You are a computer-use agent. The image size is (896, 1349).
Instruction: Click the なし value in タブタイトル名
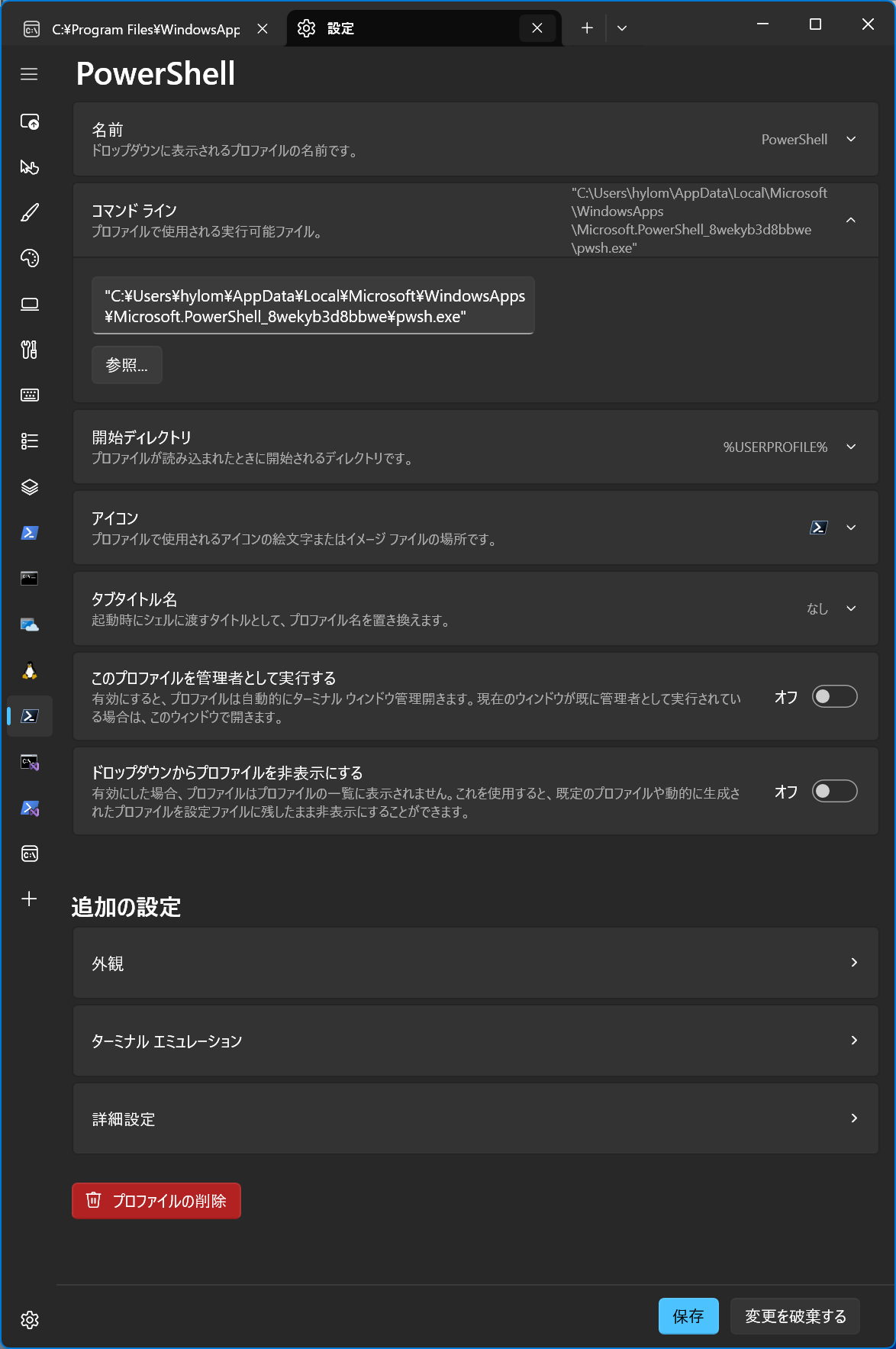coord(817,608)
